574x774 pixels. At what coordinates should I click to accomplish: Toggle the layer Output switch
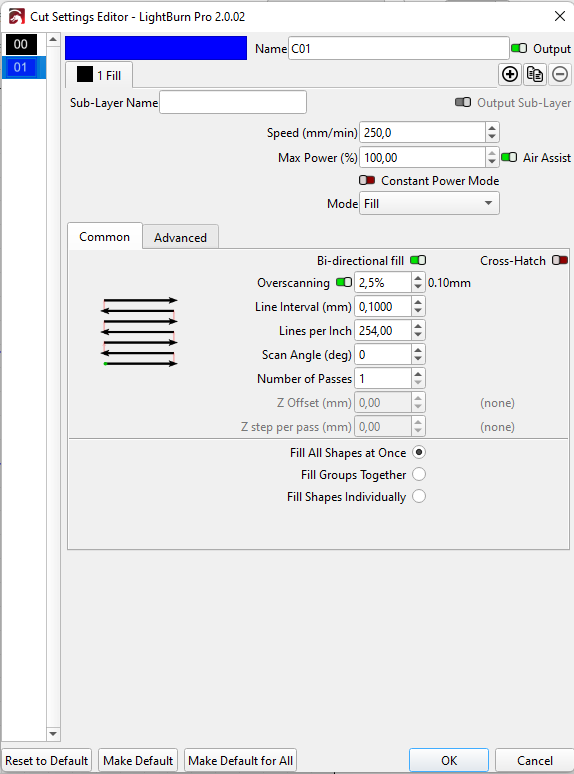pos(519,48)
